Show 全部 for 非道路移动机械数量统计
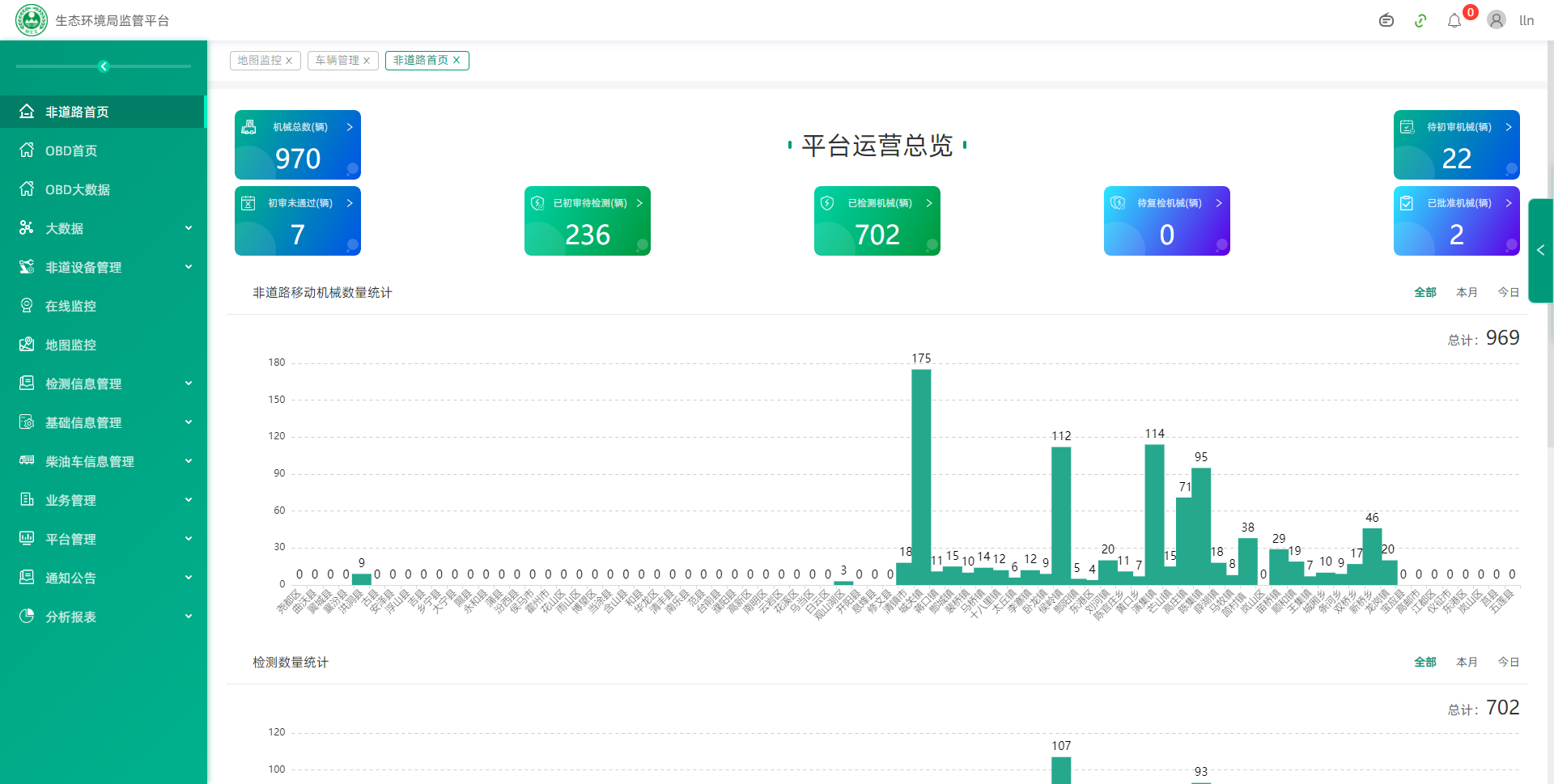The width and height of the screenshot is (1554, 784). tap(1425, 293)
